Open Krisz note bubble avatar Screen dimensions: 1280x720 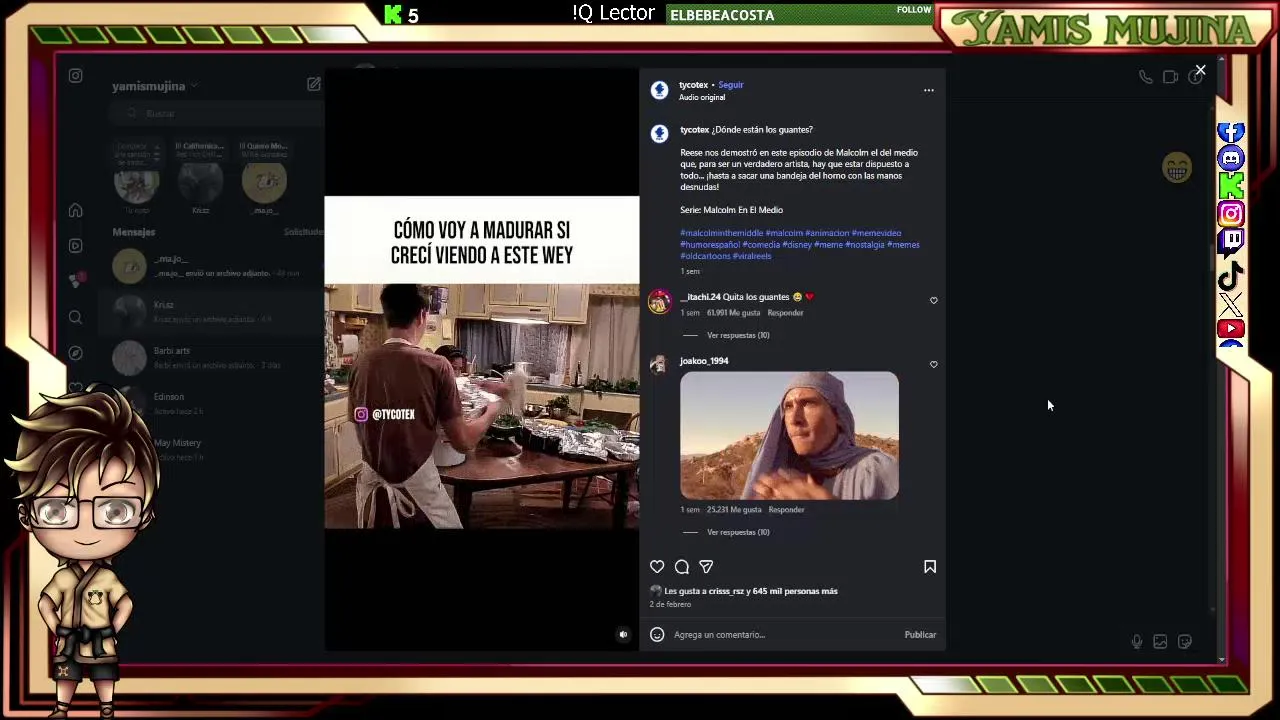tap(200, 181)
